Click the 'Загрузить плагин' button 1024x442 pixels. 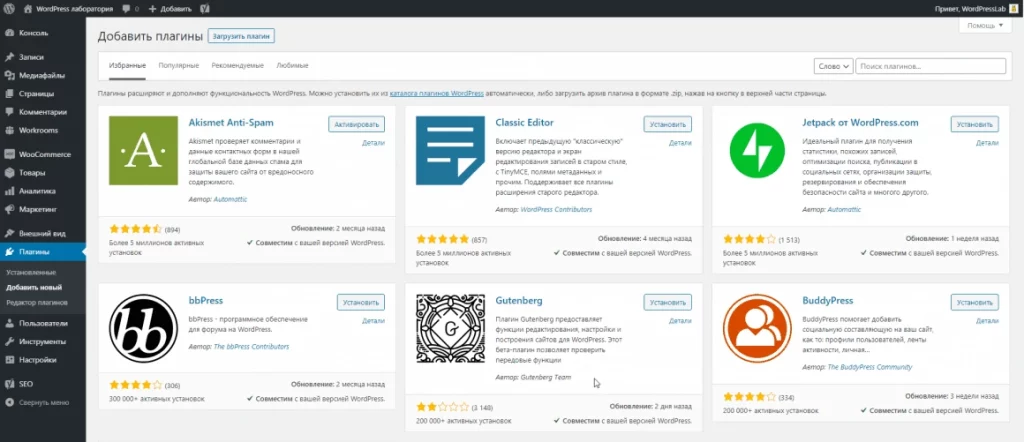(x=241, y=36)
